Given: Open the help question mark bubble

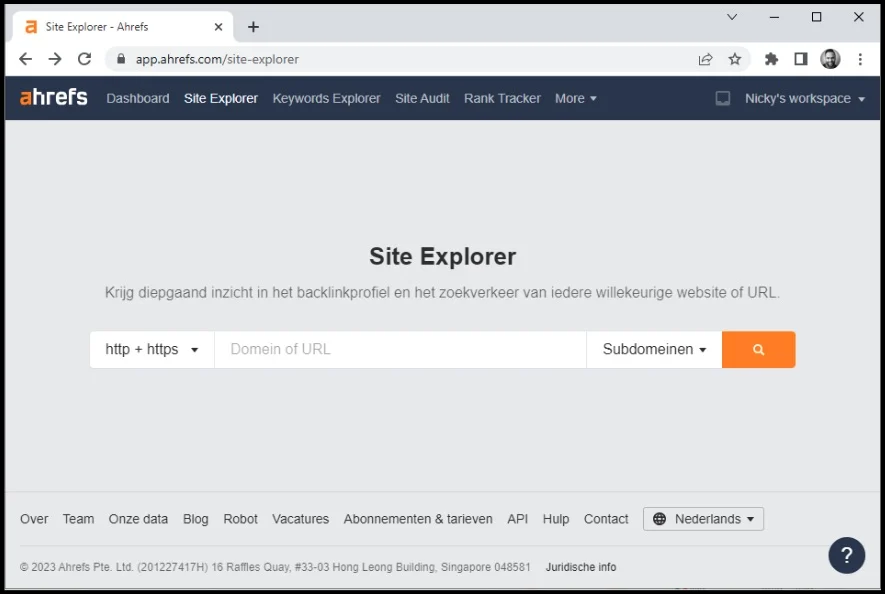Looking at the screenshot, I should (846, 555).
